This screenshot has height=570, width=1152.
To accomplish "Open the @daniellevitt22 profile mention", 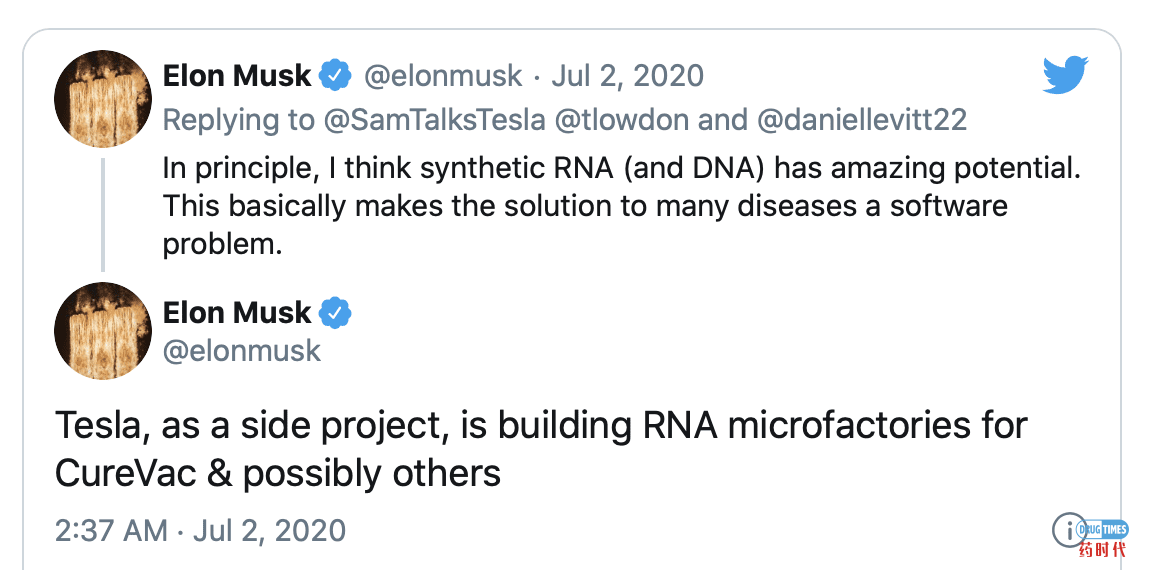I will coord(861,120).
